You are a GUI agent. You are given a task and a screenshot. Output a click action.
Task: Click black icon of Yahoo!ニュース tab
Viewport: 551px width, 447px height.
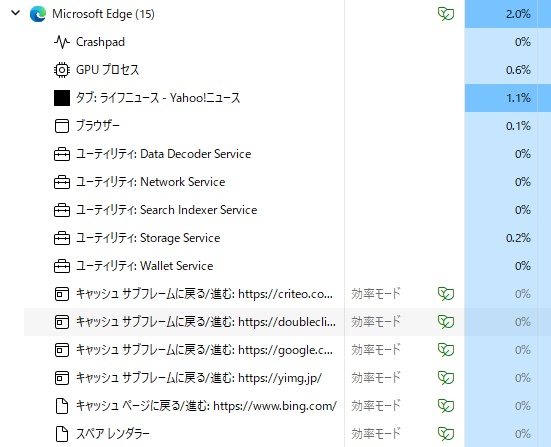pyautogui.click(x=61, y=98)
